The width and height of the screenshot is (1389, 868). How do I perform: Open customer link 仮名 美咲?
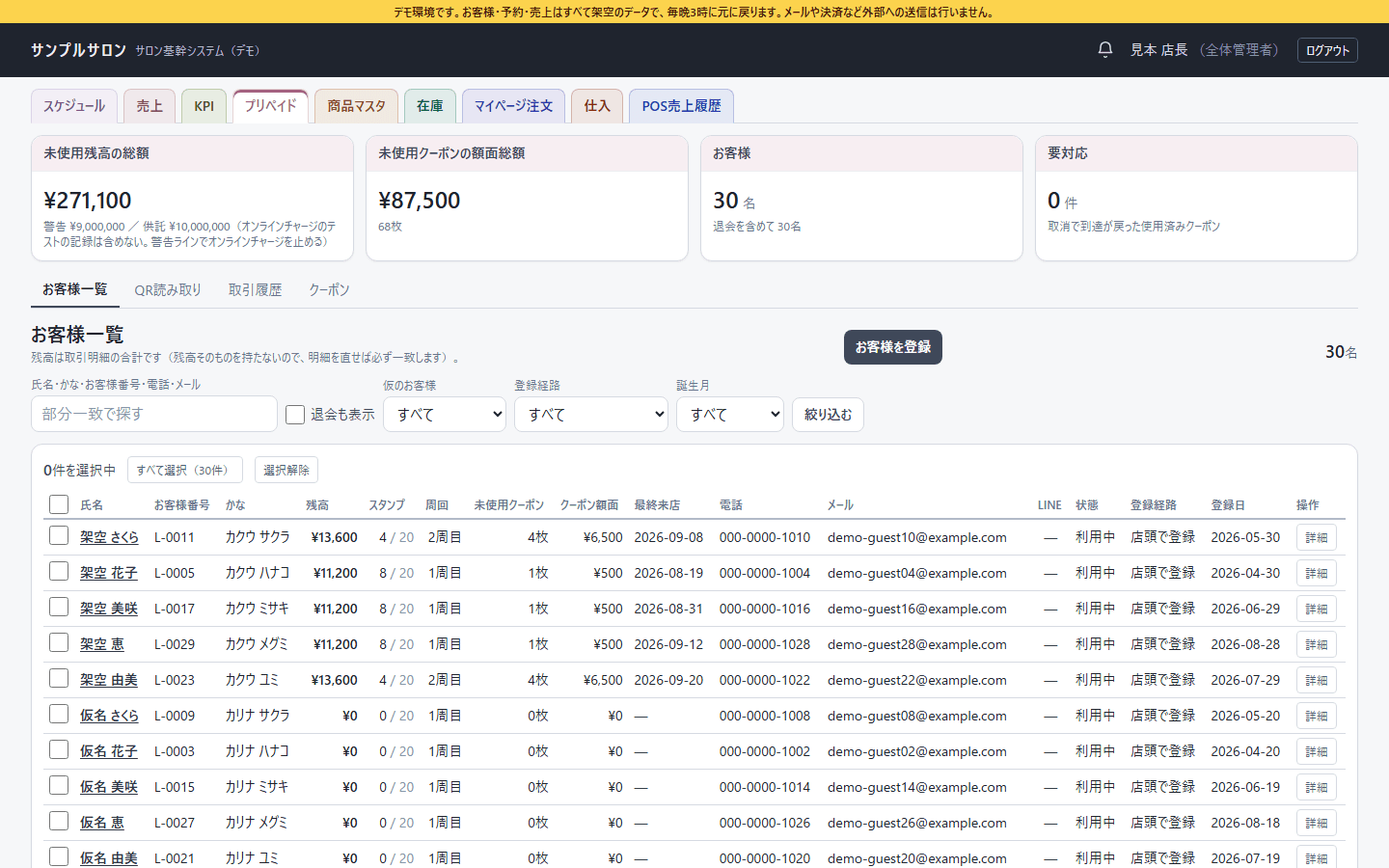click(x=109, y=787)
